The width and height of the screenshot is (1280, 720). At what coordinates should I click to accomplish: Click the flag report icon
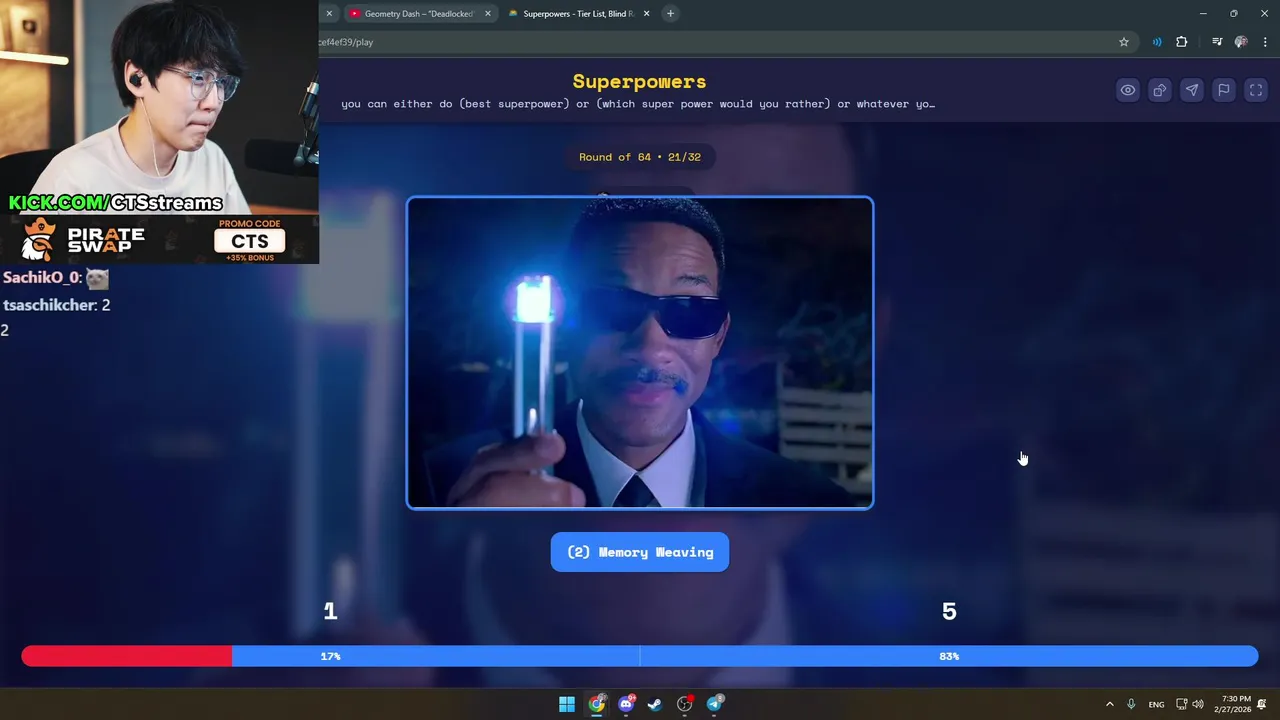(x=1224, y=90)
